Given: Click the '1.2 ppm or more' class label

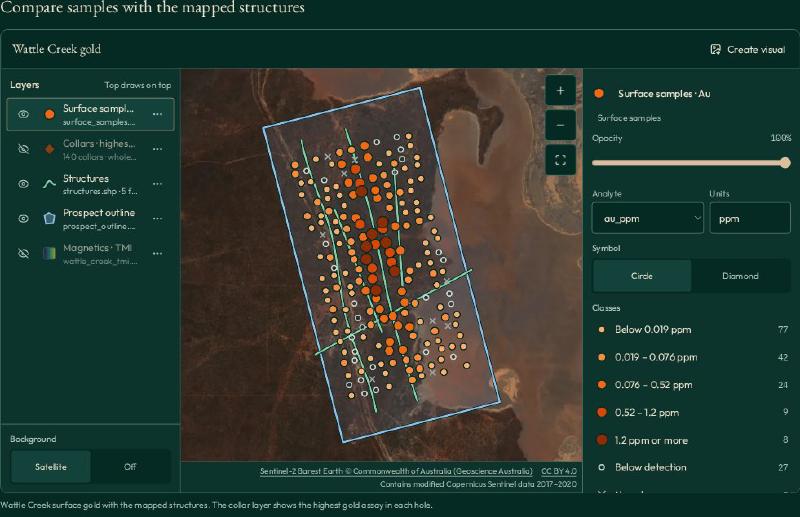Looking at the screenshot, I should 651,440.
